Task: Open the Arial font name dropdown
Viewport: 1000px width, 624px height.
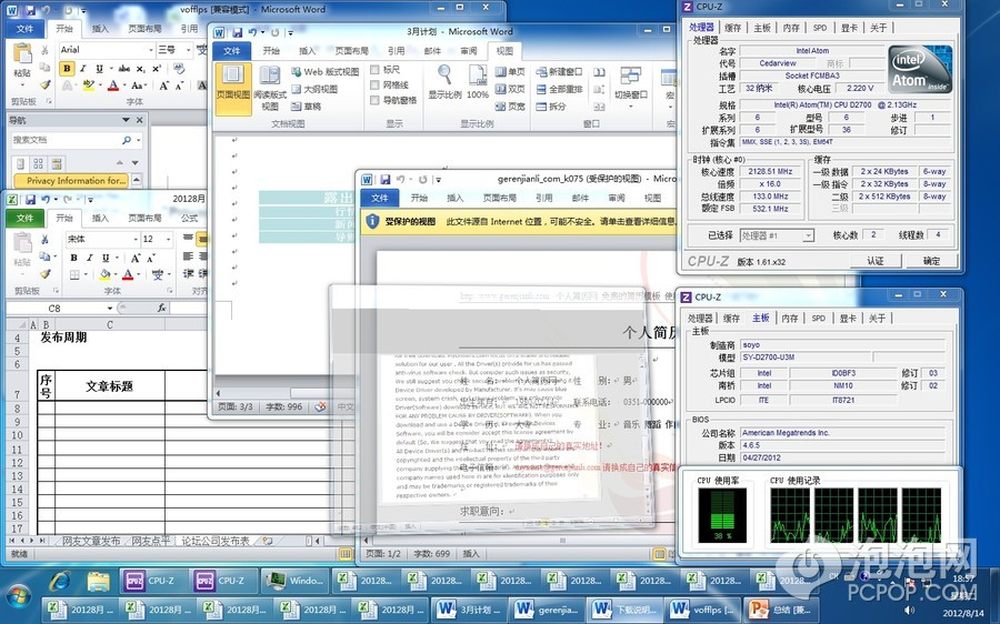Action: coord(151,50)
